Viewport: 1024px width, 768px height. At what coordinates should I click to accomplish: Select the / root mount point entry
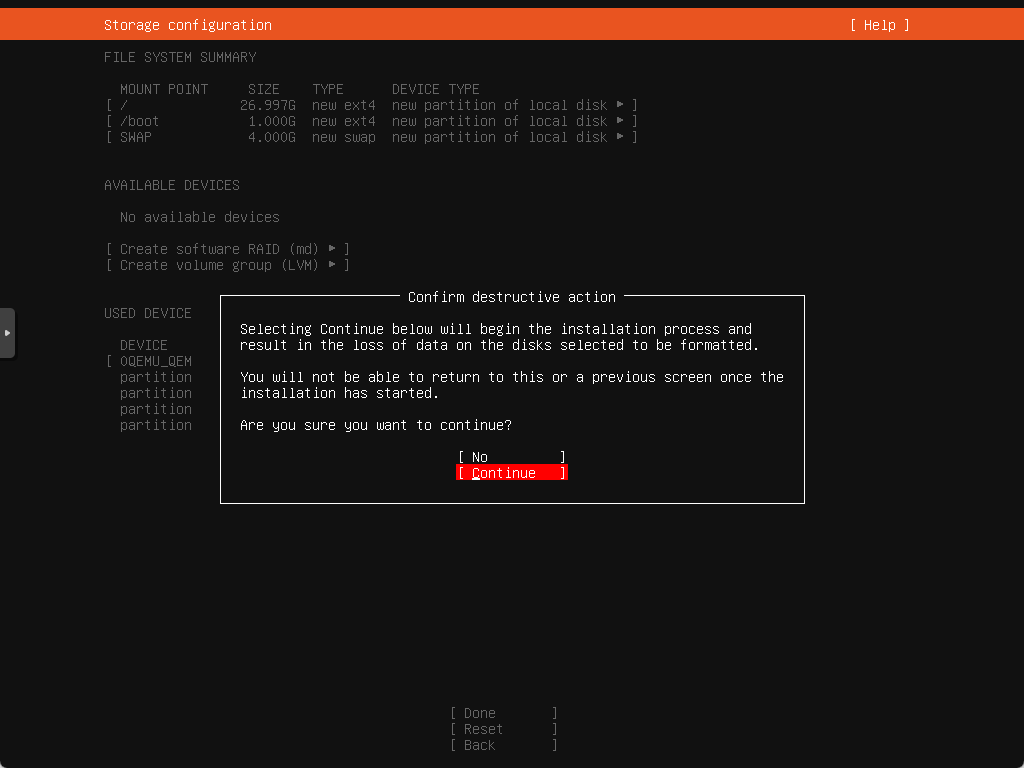124,105
